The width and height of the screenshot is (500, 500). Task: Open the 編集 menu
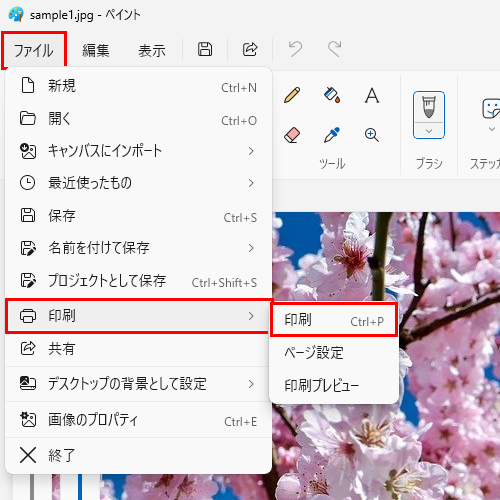coord(96,51)
